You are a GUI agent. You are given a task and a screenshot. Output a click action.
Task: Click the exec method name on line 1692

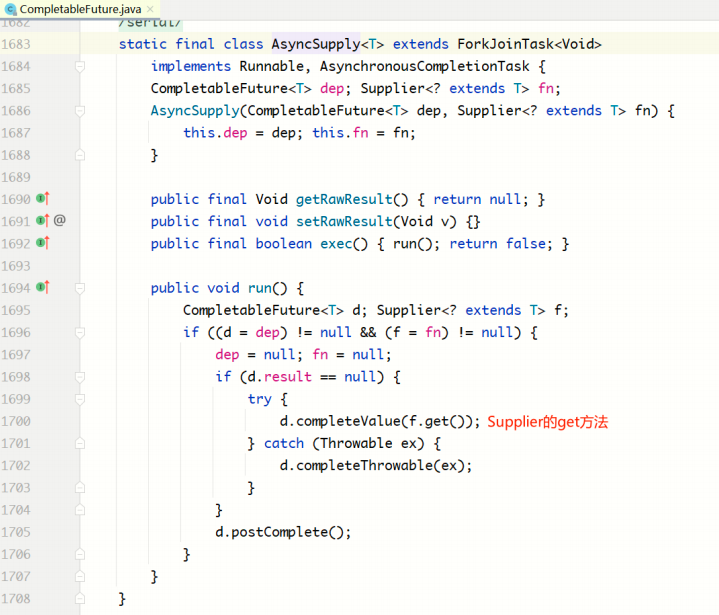tap(336, 244)
